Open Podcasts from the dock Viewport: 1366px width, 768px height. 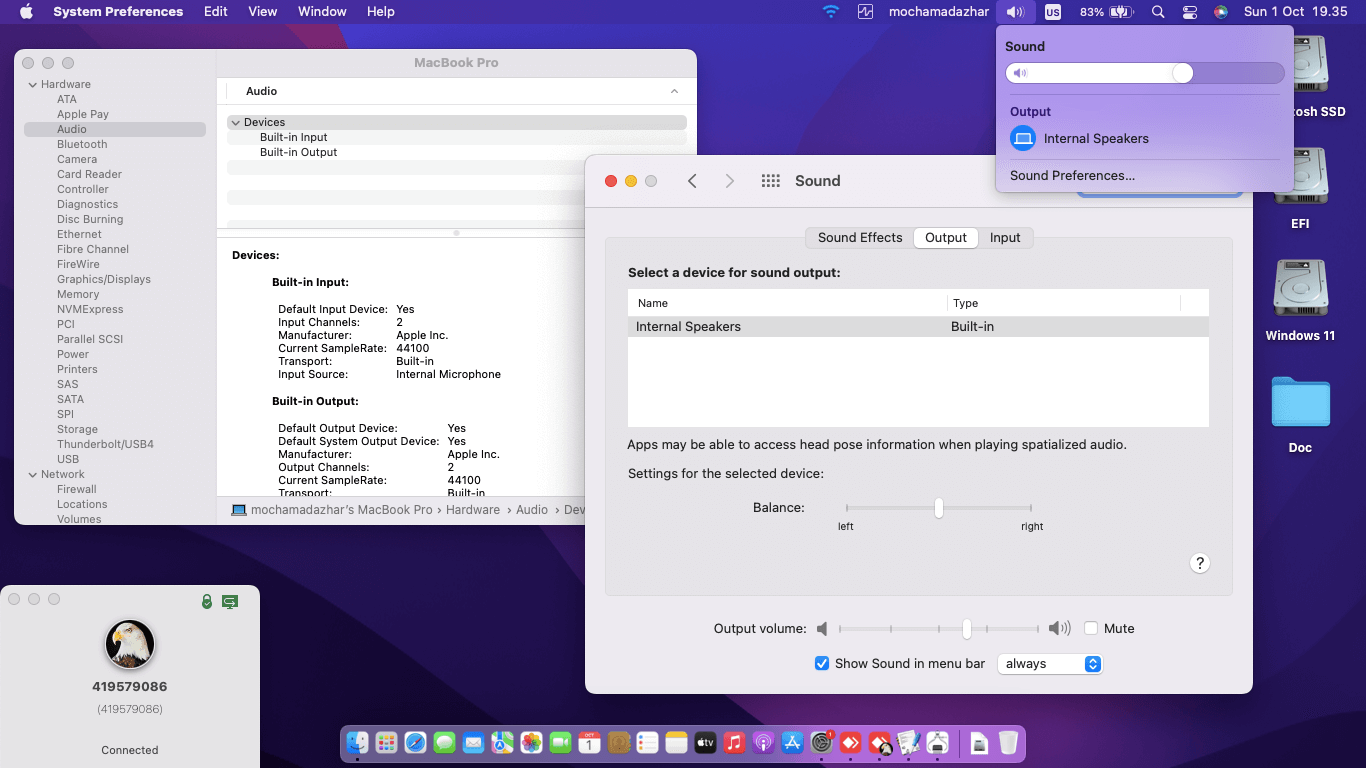[x=763, y=743]
